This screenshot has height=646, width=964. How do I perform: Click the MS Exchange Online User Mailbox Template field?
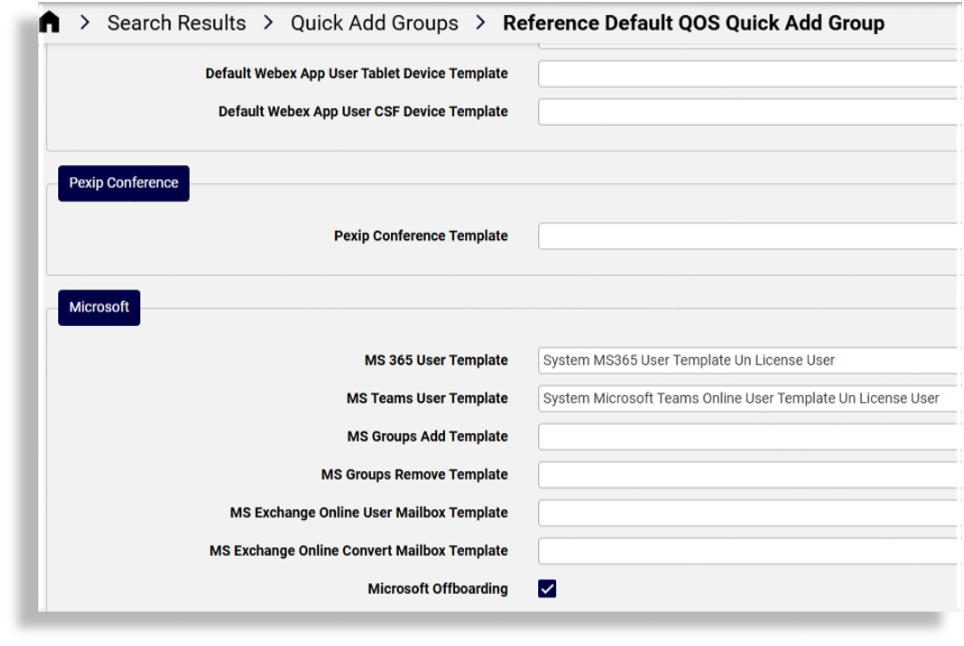click(x=740, y=512)
